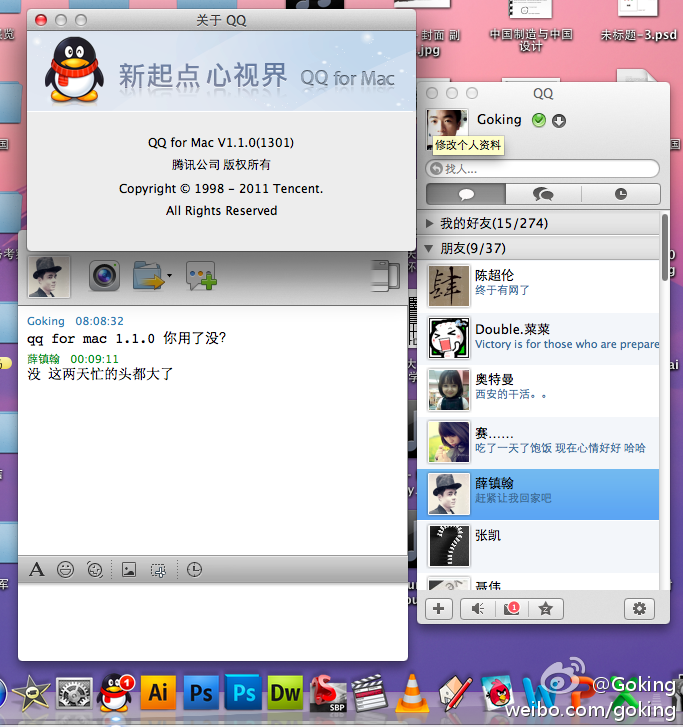Switch to the contacts chat bubble tab
683x727 pixels.
pos(466,194)
